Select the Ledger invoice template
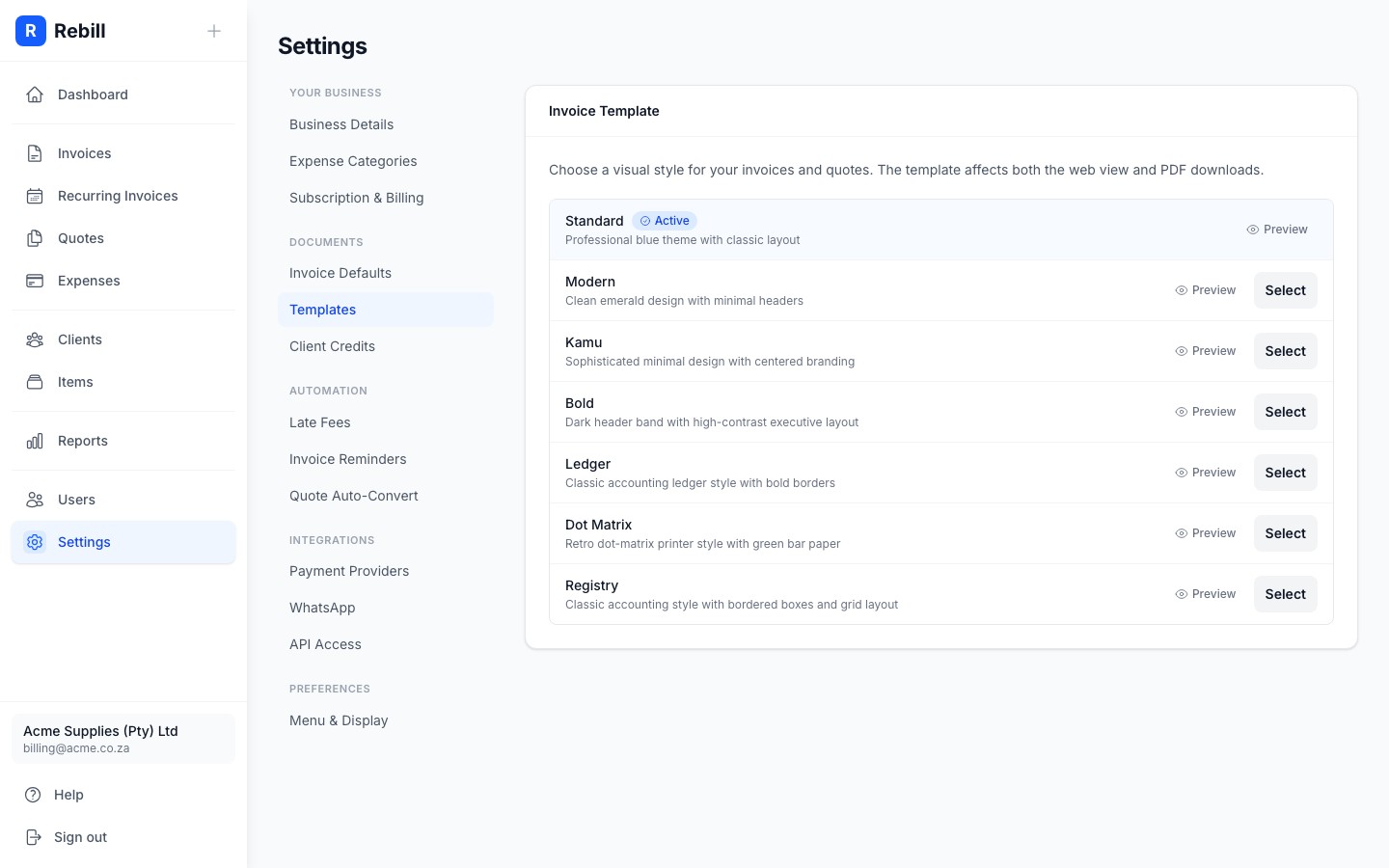This screenshot has height=868, width=1389. click(x=1285, y=473)
